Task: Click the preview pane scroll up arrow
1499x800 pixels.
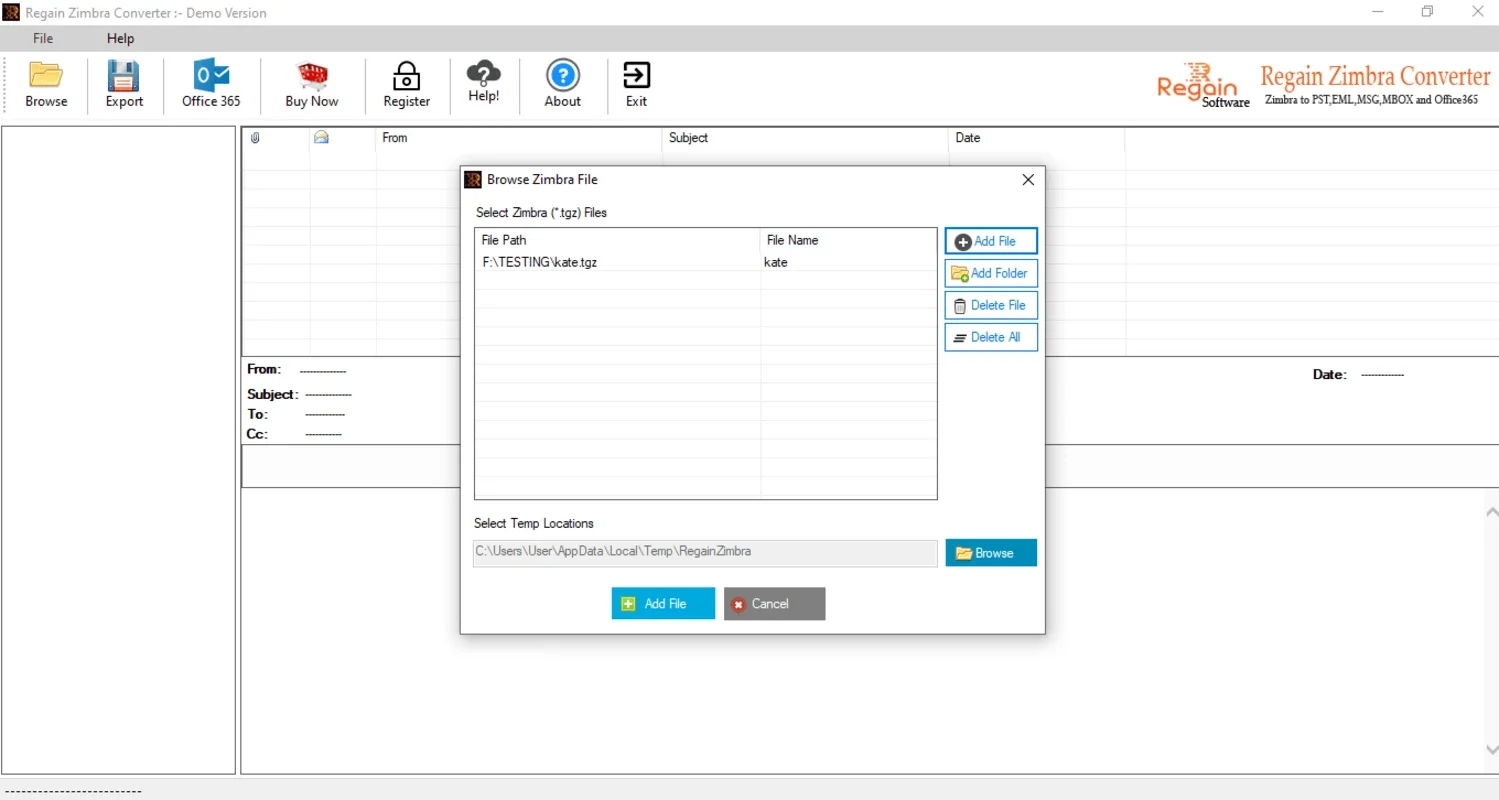Action: click(1492, 511)
